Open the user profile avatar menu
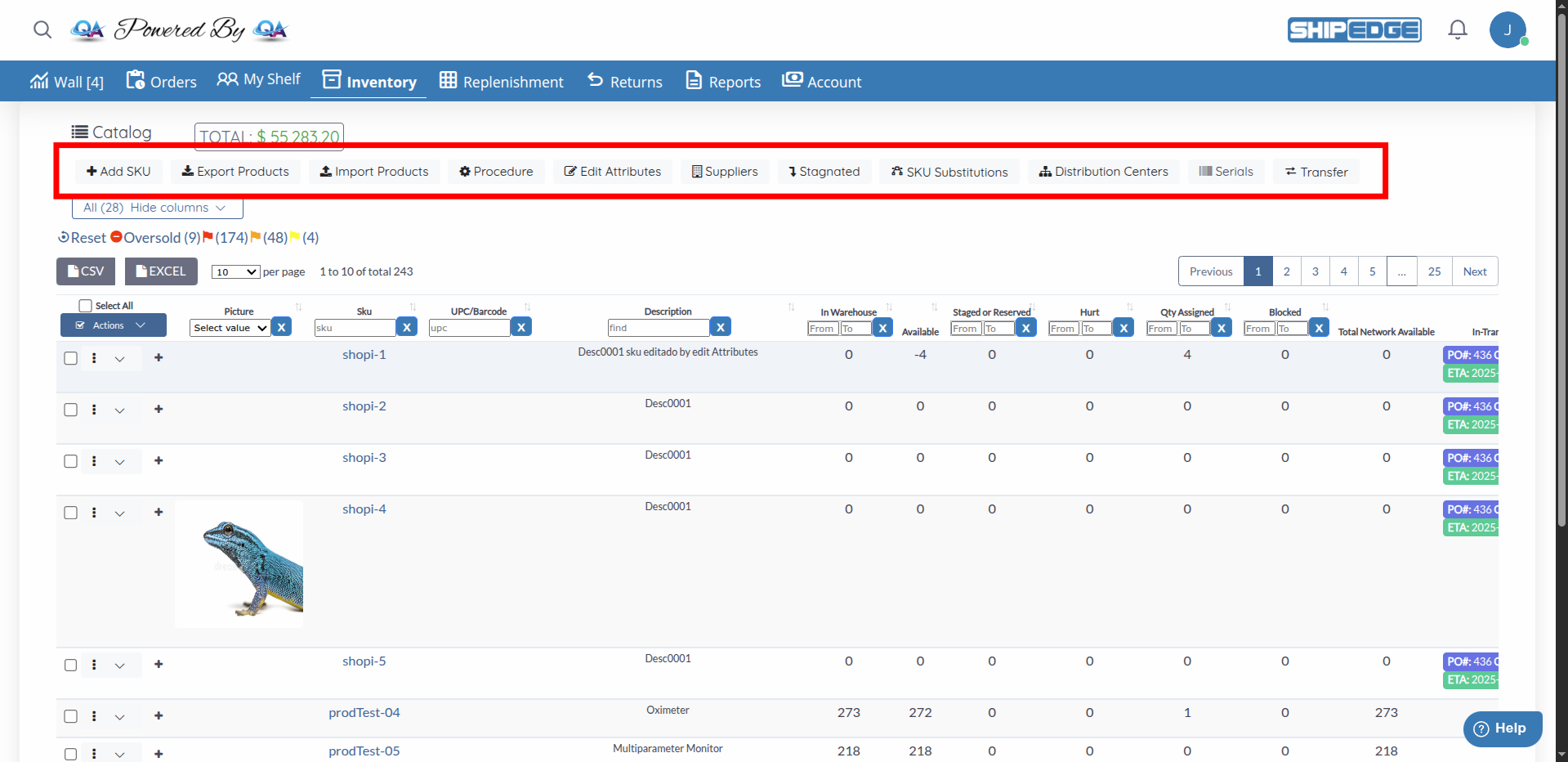1568x762 pixels. click(x=1509, y=29)
